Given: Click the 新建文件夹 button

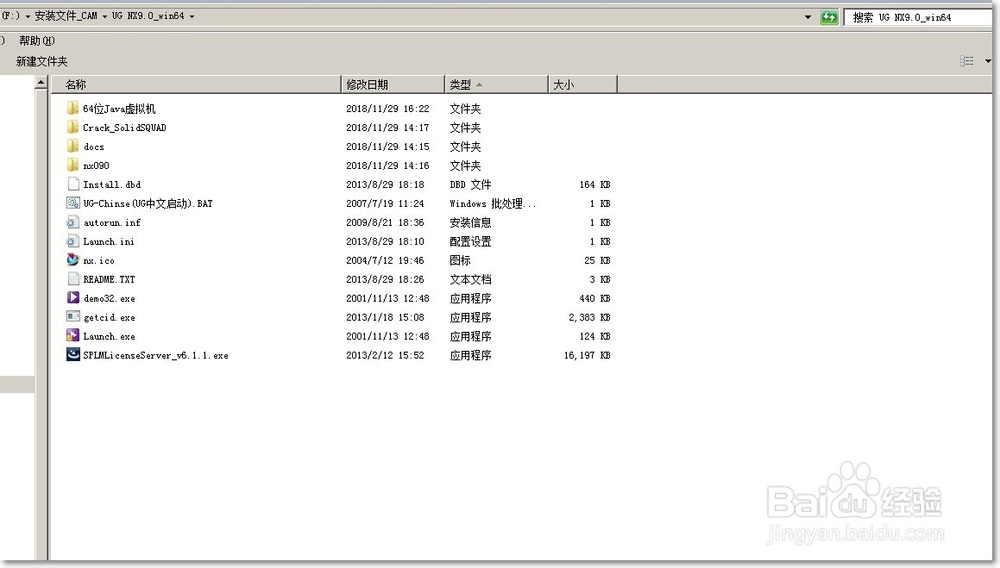Looking at the screenshot, I should [x=41, y=61].
